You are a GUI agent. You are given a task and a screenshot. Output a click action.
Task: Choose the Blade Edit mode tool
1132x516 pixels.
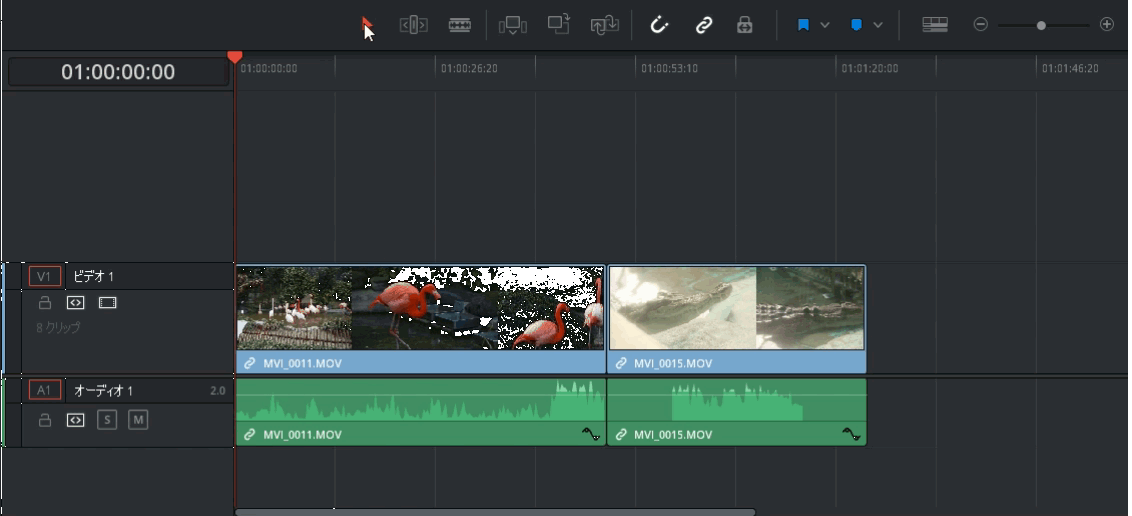click(x=460, y=25)
